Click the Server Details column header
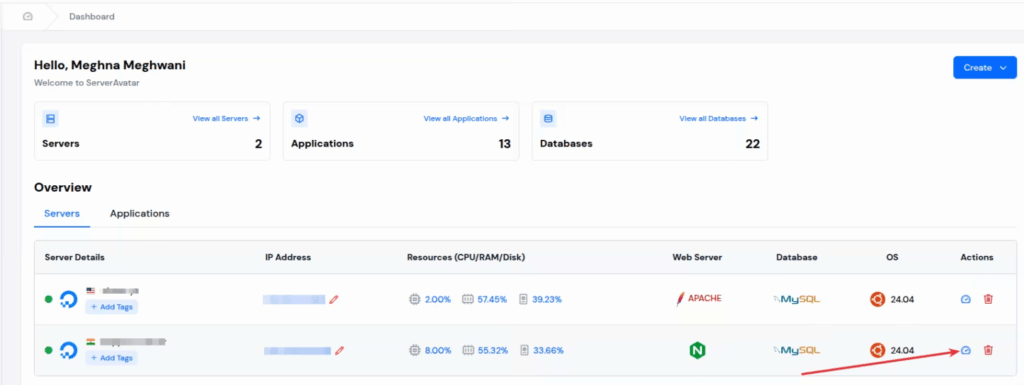The image size is (1024, 385). [74, 257]
